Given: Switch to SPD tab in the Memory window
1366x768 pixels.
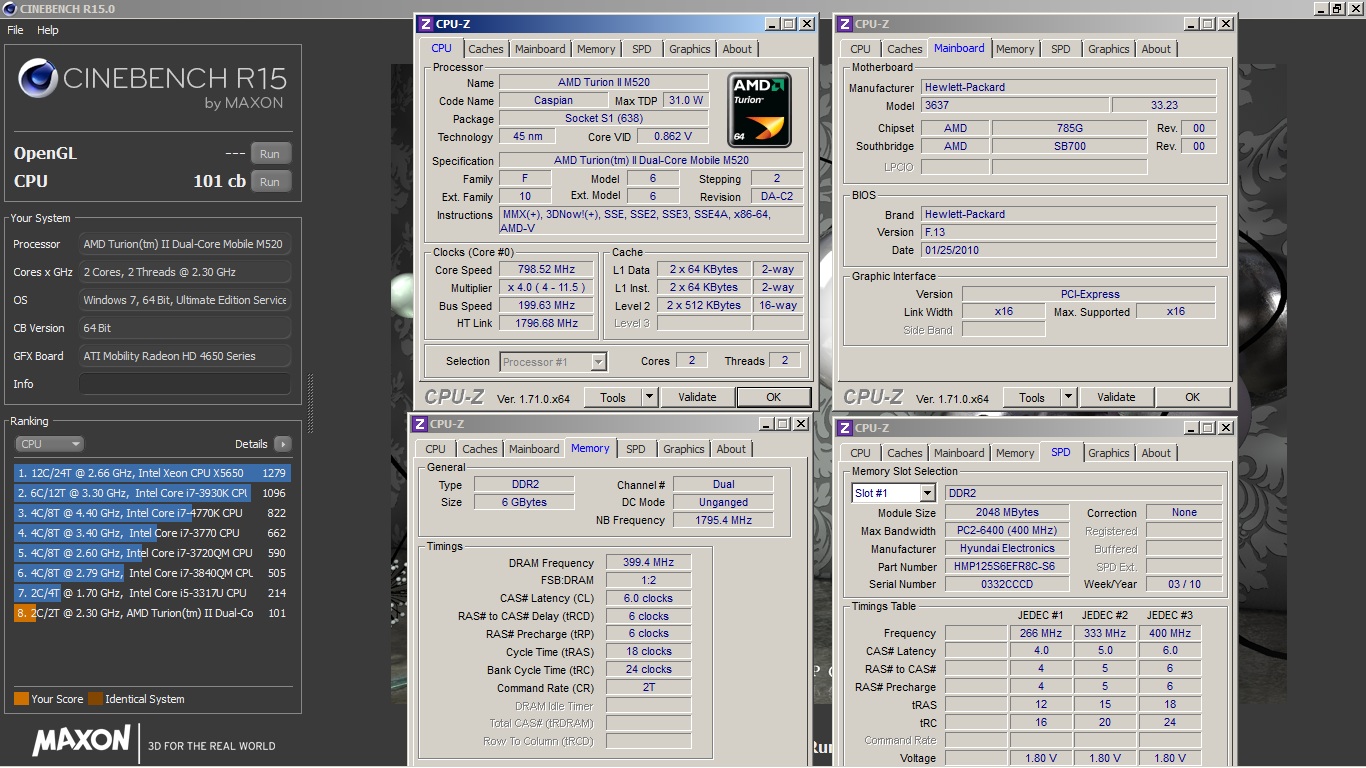Looking at the screenshot, I should [636, 449].
